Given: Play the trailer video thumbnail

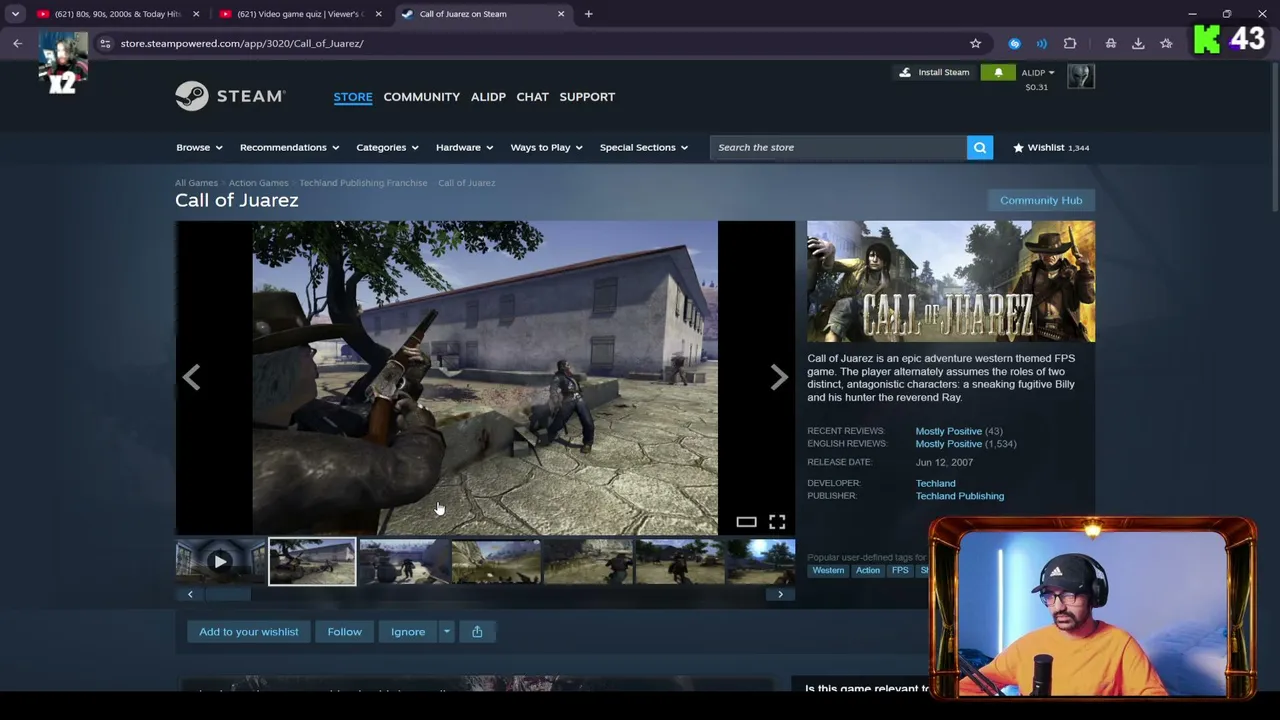Looking at the screenshot, I should tap(220, 561).
